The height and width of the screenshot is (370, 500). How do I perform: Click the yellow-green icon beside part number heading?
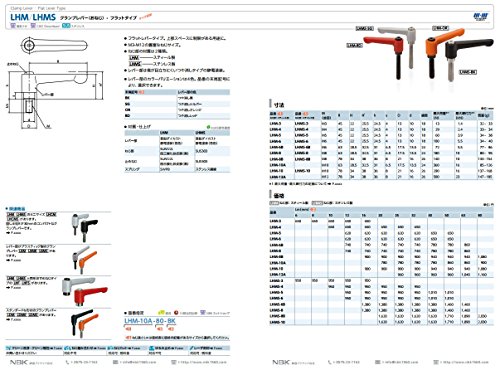coord(162,313)
